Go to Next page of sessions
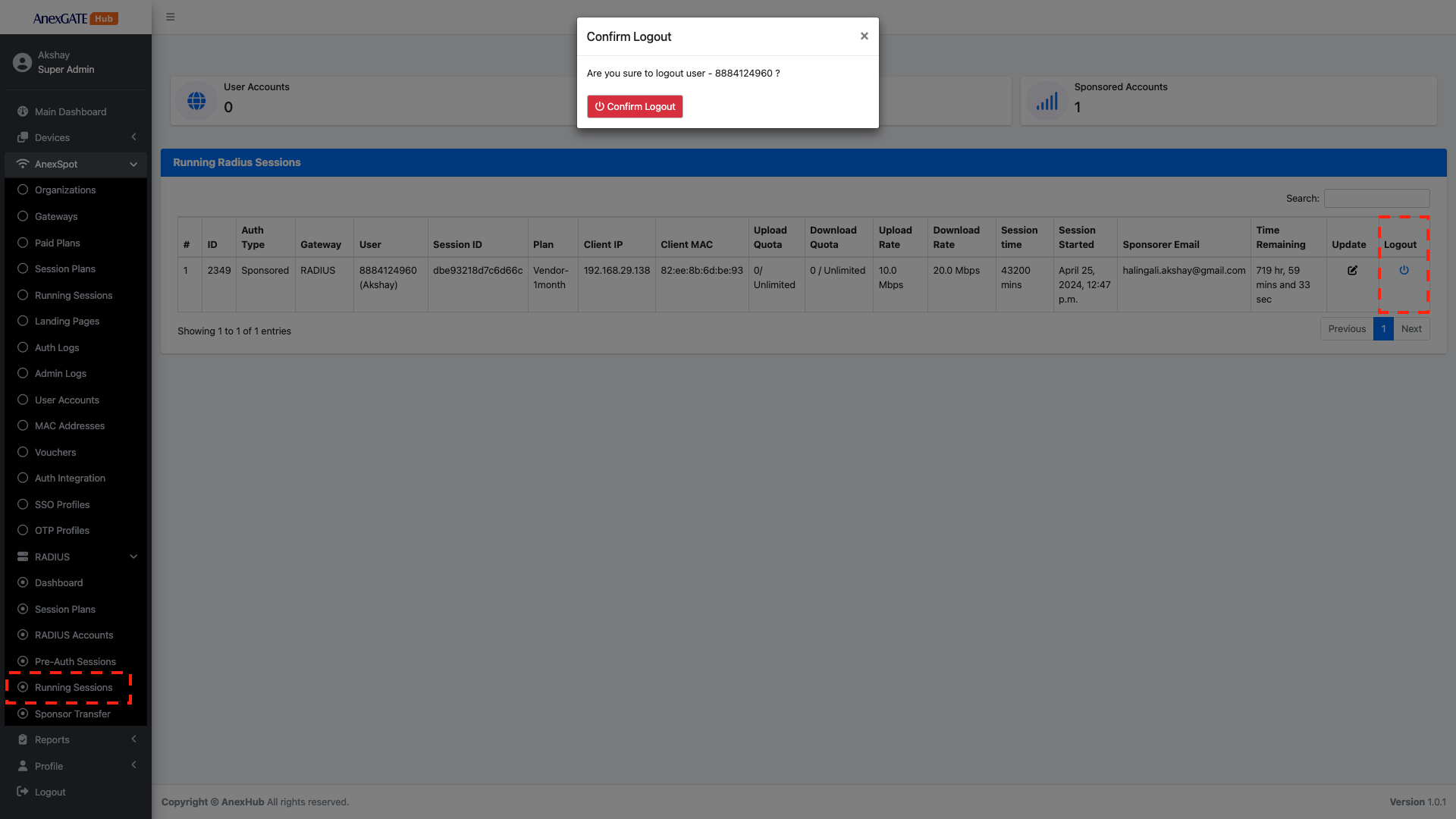Screen dimensions: 1456x819 [1411, 329]
